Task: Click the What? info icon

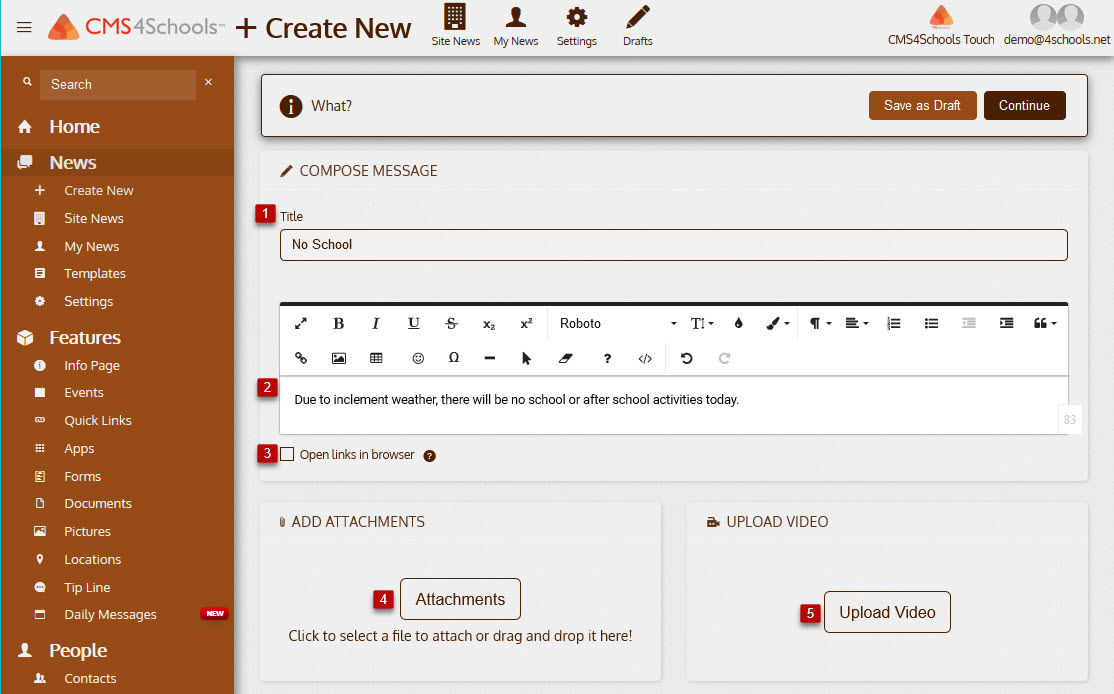Action: click(x=291, y=107)
